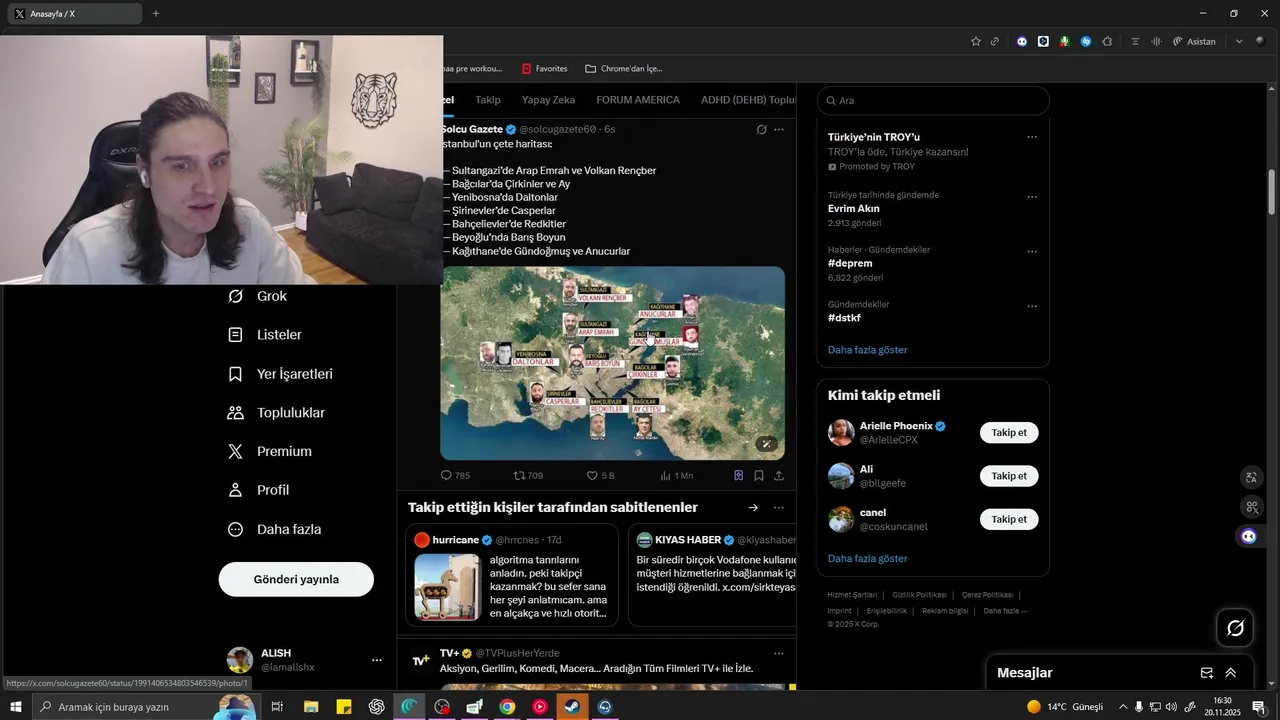Switch to the Takip tab
Screen dimensions: 1280x720
488,100
